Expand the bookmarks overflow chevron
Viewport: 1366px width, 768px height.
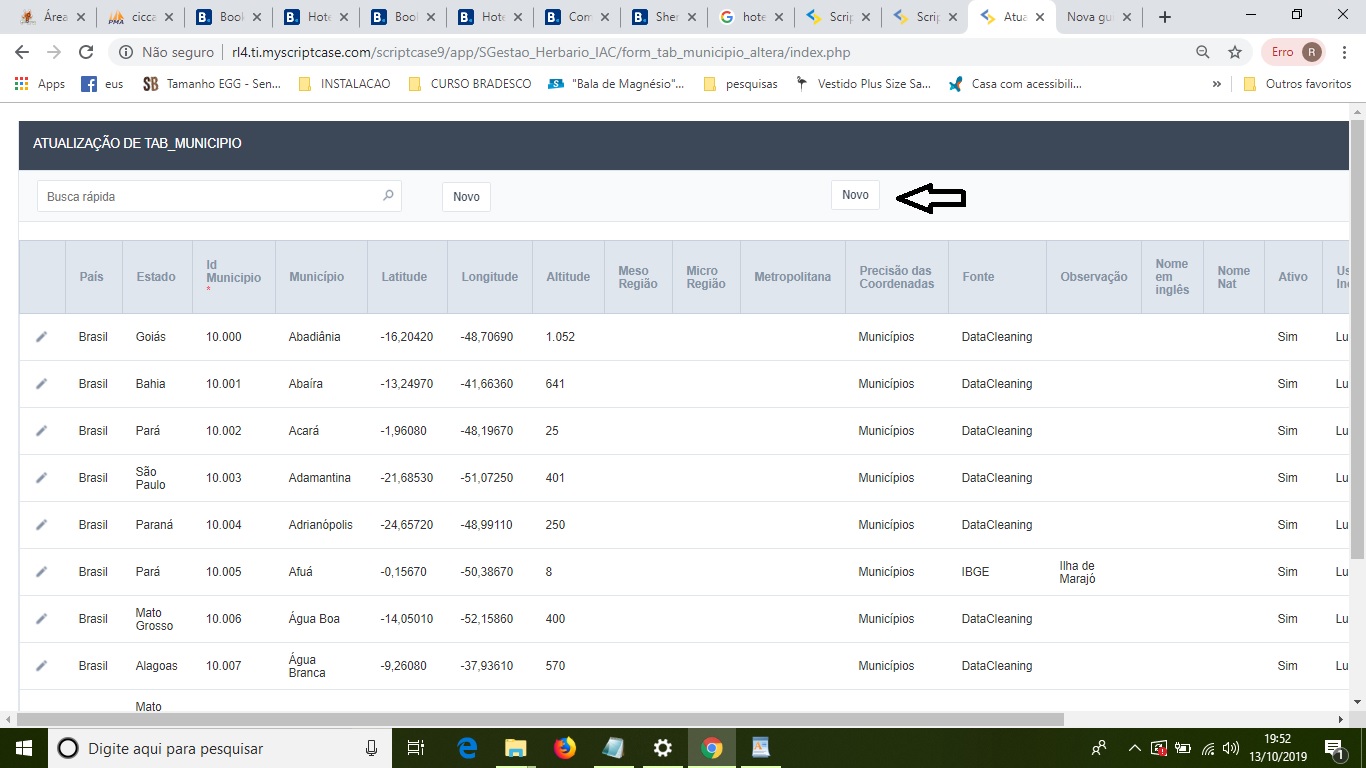coord(1217,84)
